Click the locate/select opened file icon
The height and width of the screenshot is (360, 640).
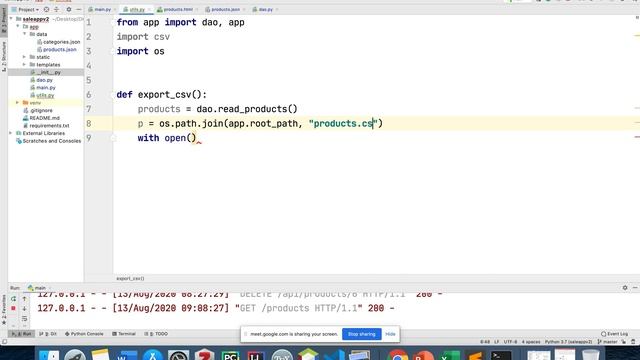click(47, 9)
